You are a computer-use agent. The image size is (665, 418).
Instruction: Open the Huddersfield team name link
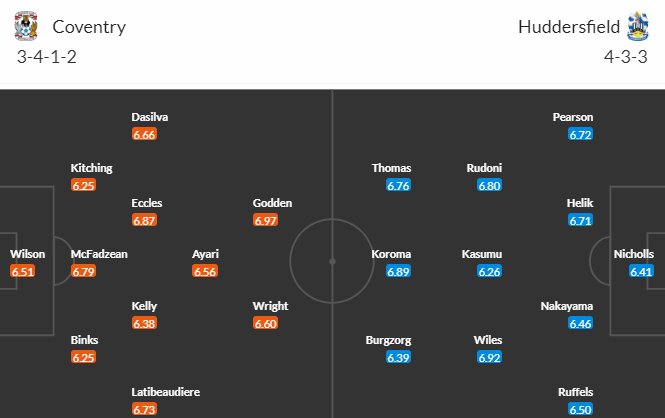[569, 27]
